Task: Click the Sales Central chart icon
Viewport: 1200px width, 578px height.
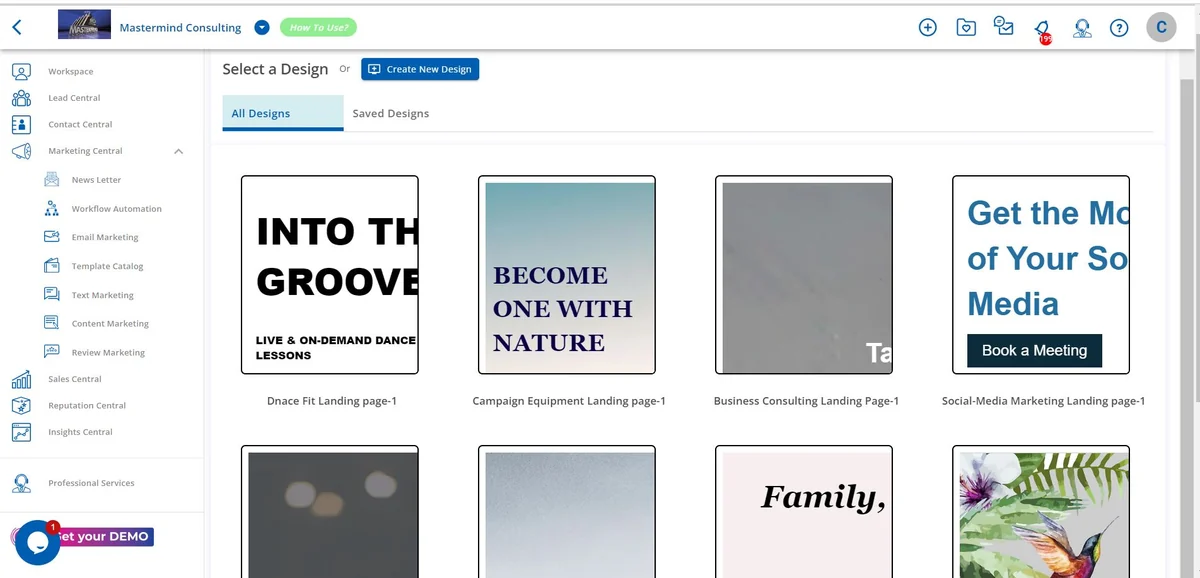Action: click(21, 379)
